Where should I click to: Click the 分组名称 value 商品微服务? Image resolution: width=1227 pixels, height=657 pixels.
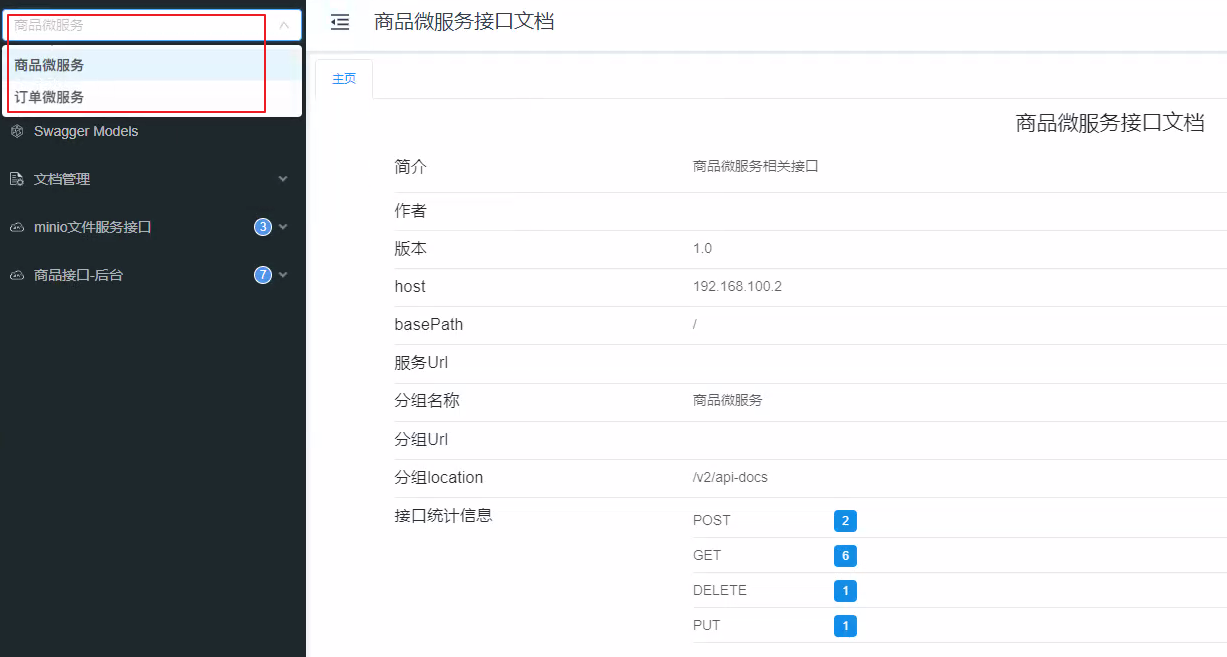coord(728,400)
